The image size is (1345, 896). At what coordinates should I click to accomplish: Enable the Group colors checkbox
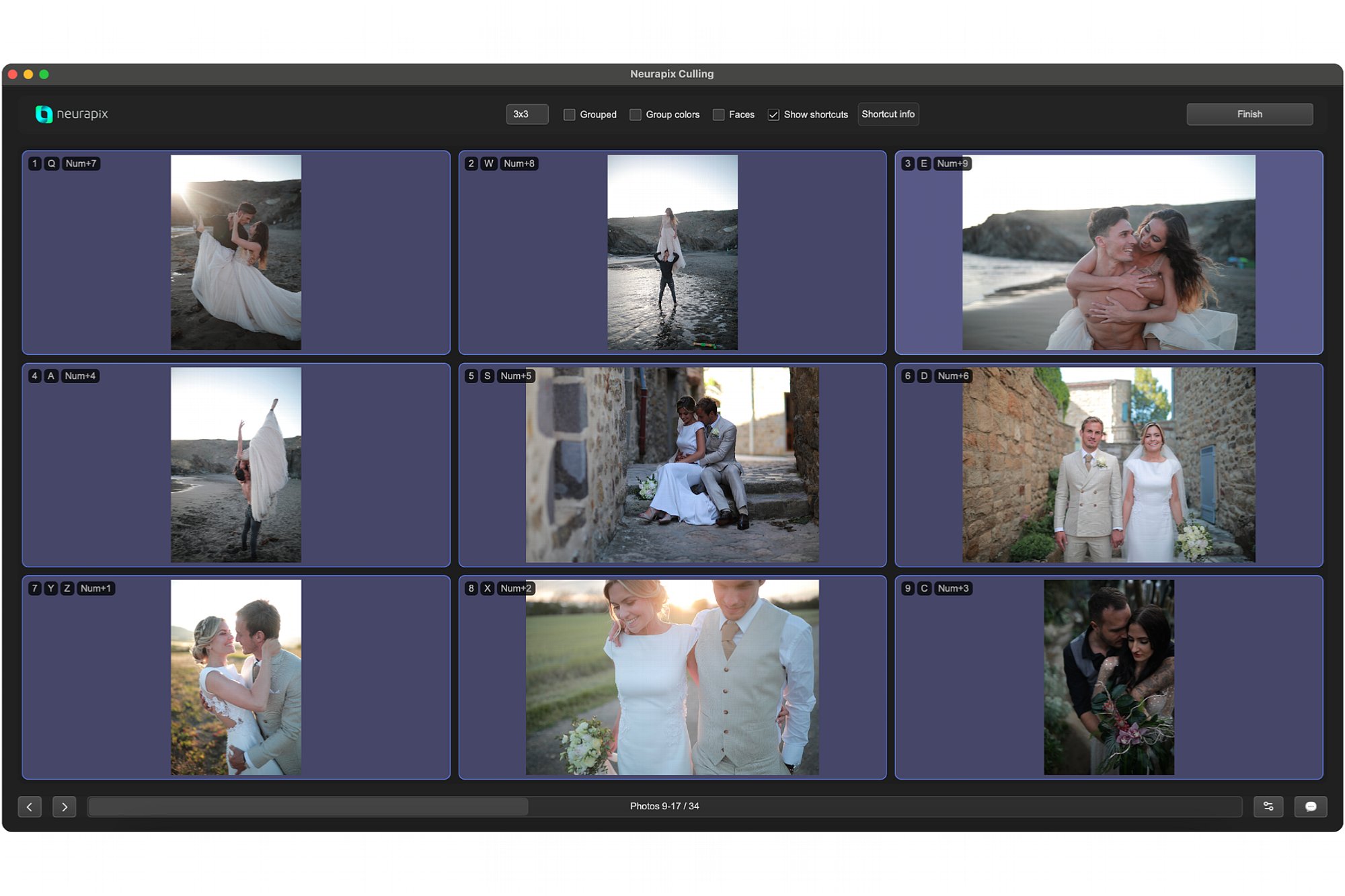(636, 115)
